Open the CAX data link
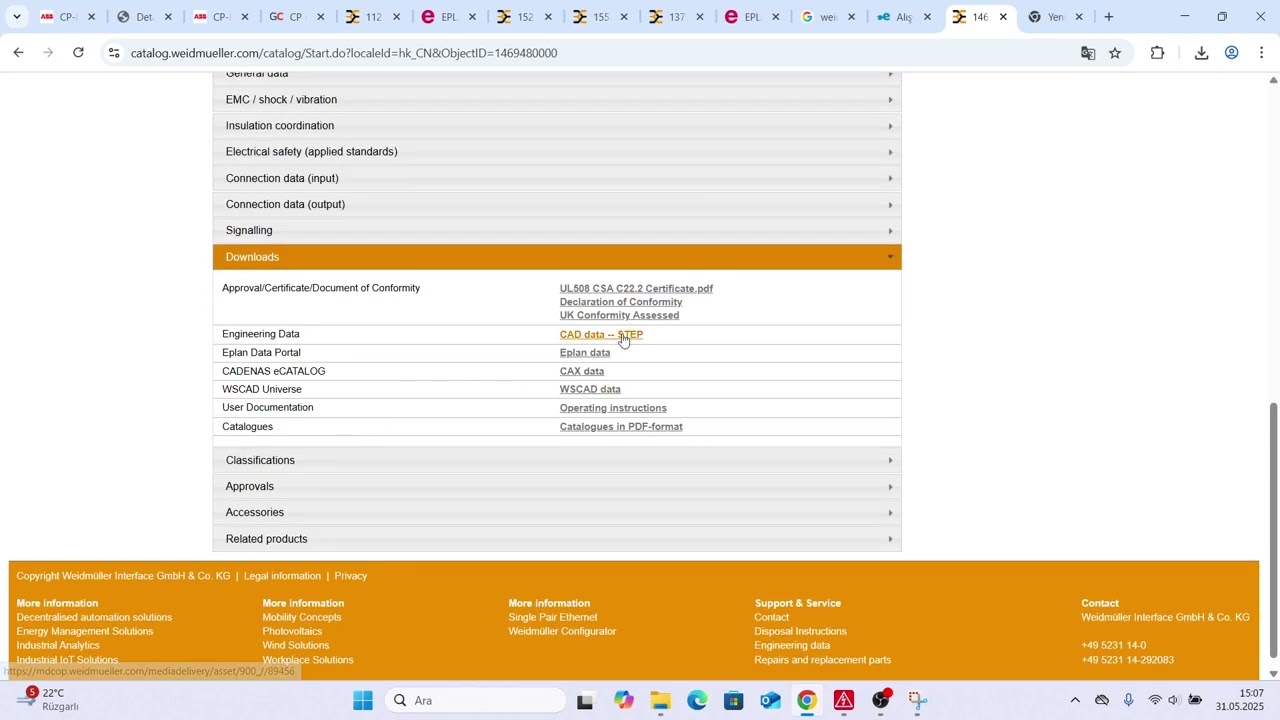 coord(582,372)
